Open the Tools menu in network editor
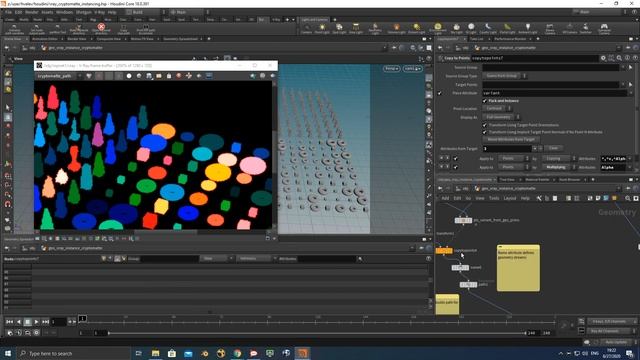 (x=494, y=198)
